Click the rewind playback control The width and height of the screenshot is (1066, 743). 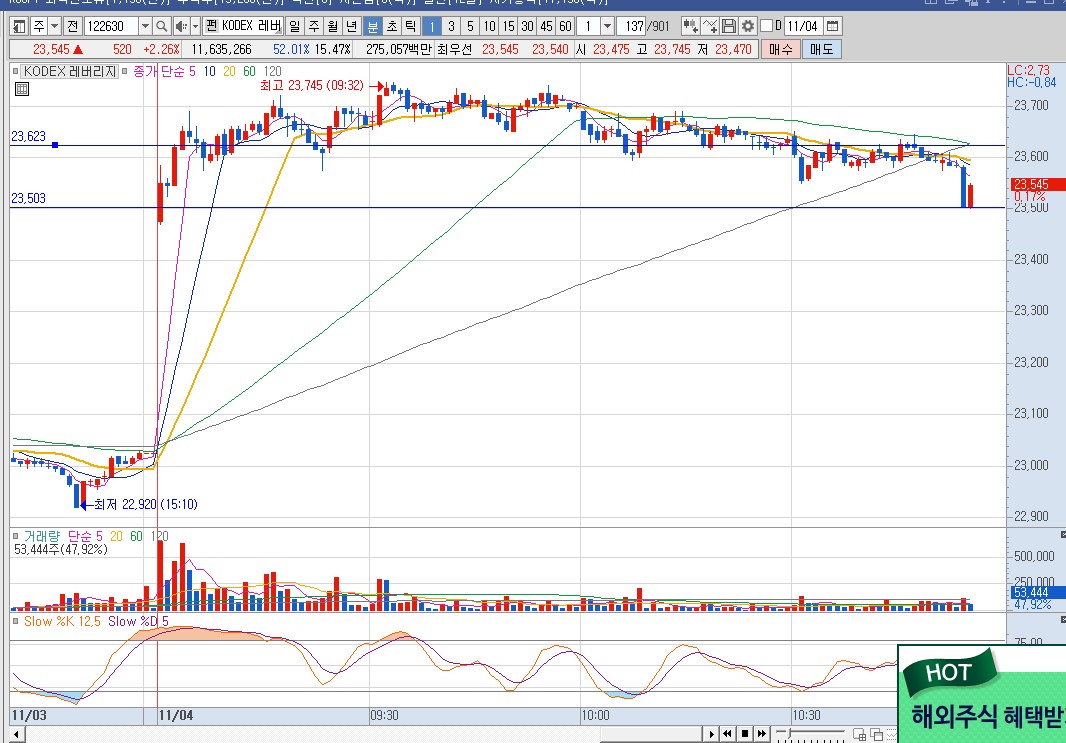coord(727,734)
